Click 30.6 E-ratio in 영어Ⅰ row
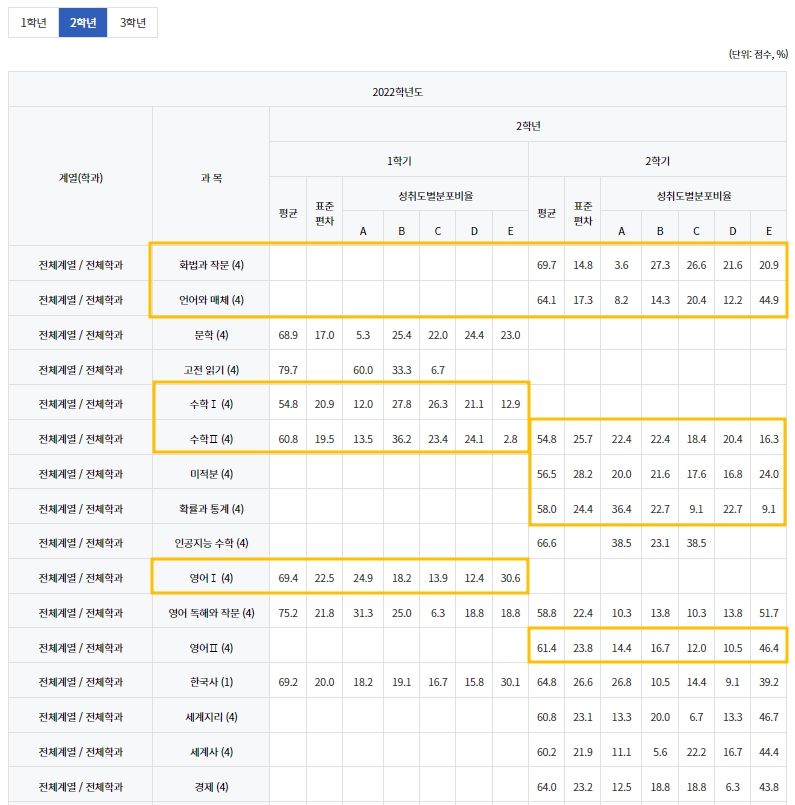 pos(510,578)
